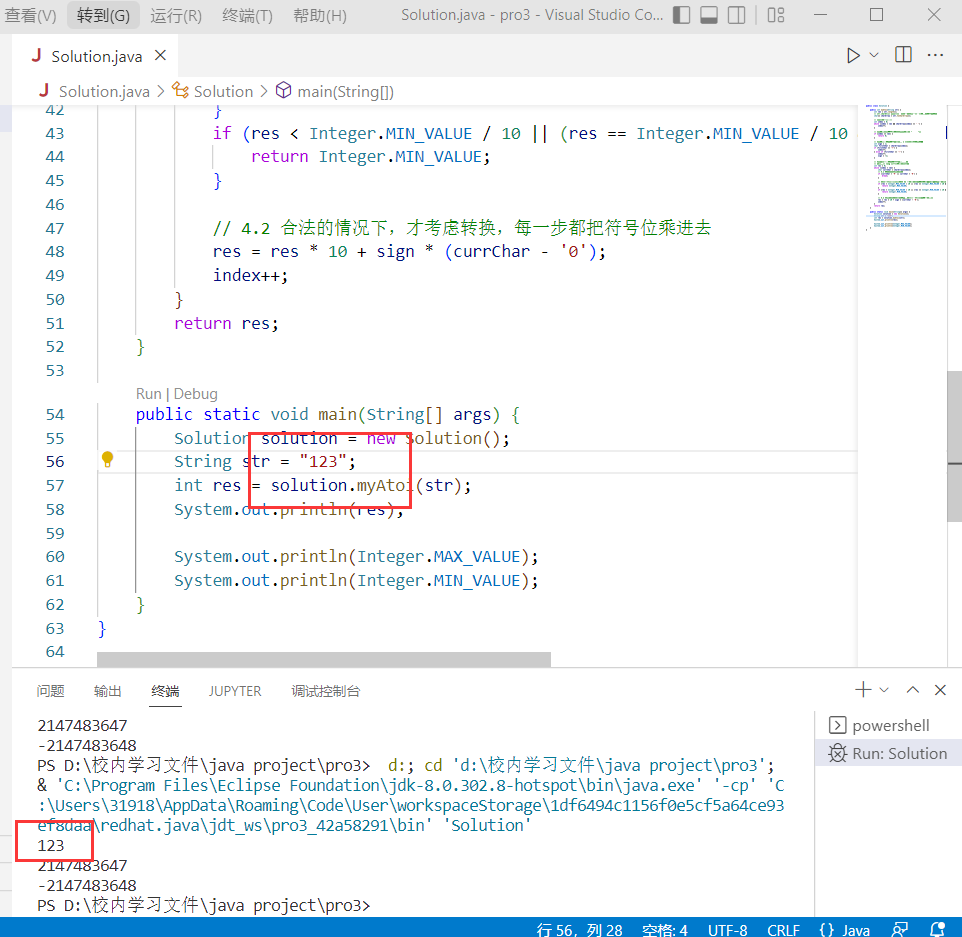
Task: Switch to the JUPYTER panel tab
Action: click(x=235, y=692)
